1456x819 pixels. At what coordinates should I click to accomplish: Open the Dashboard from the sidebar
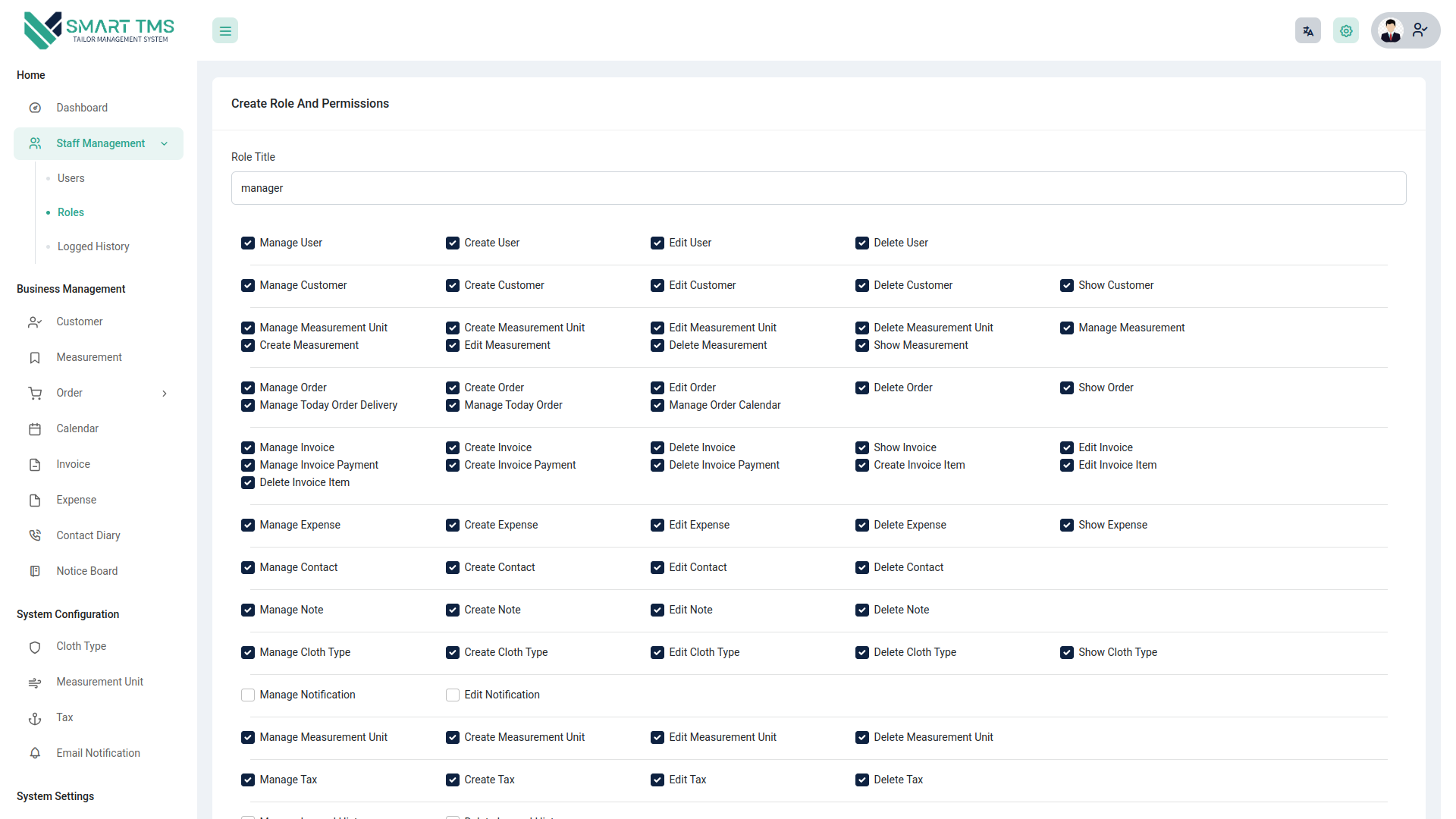coord(82,107)
